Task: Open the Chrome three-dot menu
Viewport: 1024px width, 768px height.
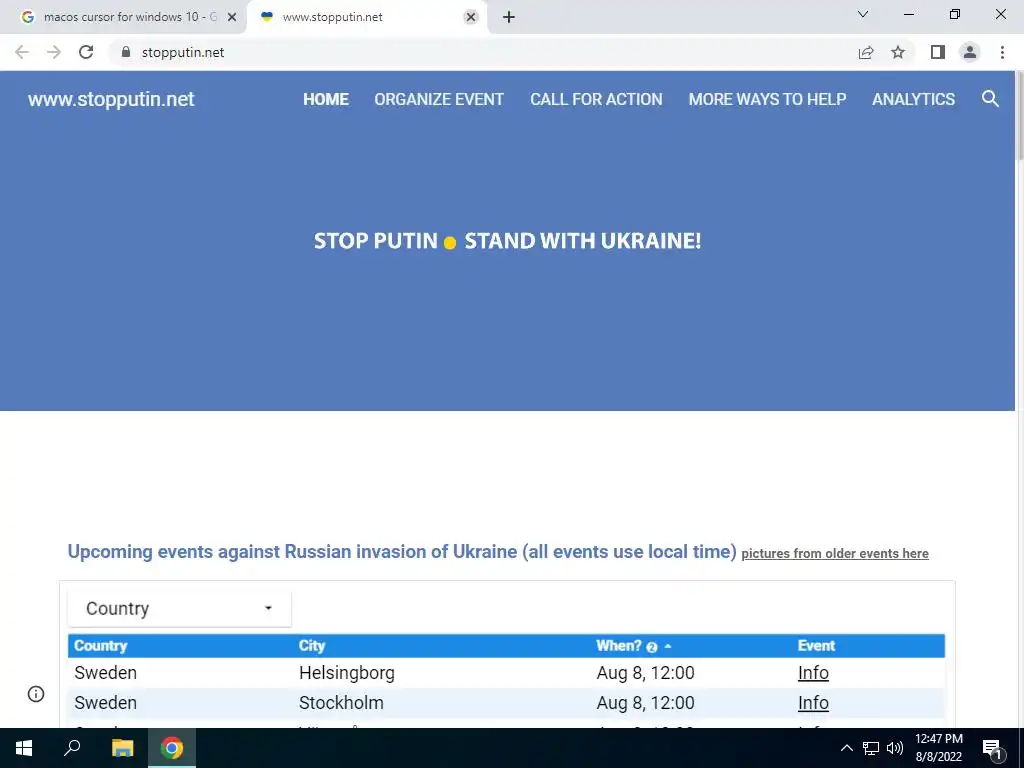Action: pos(1002,52)
